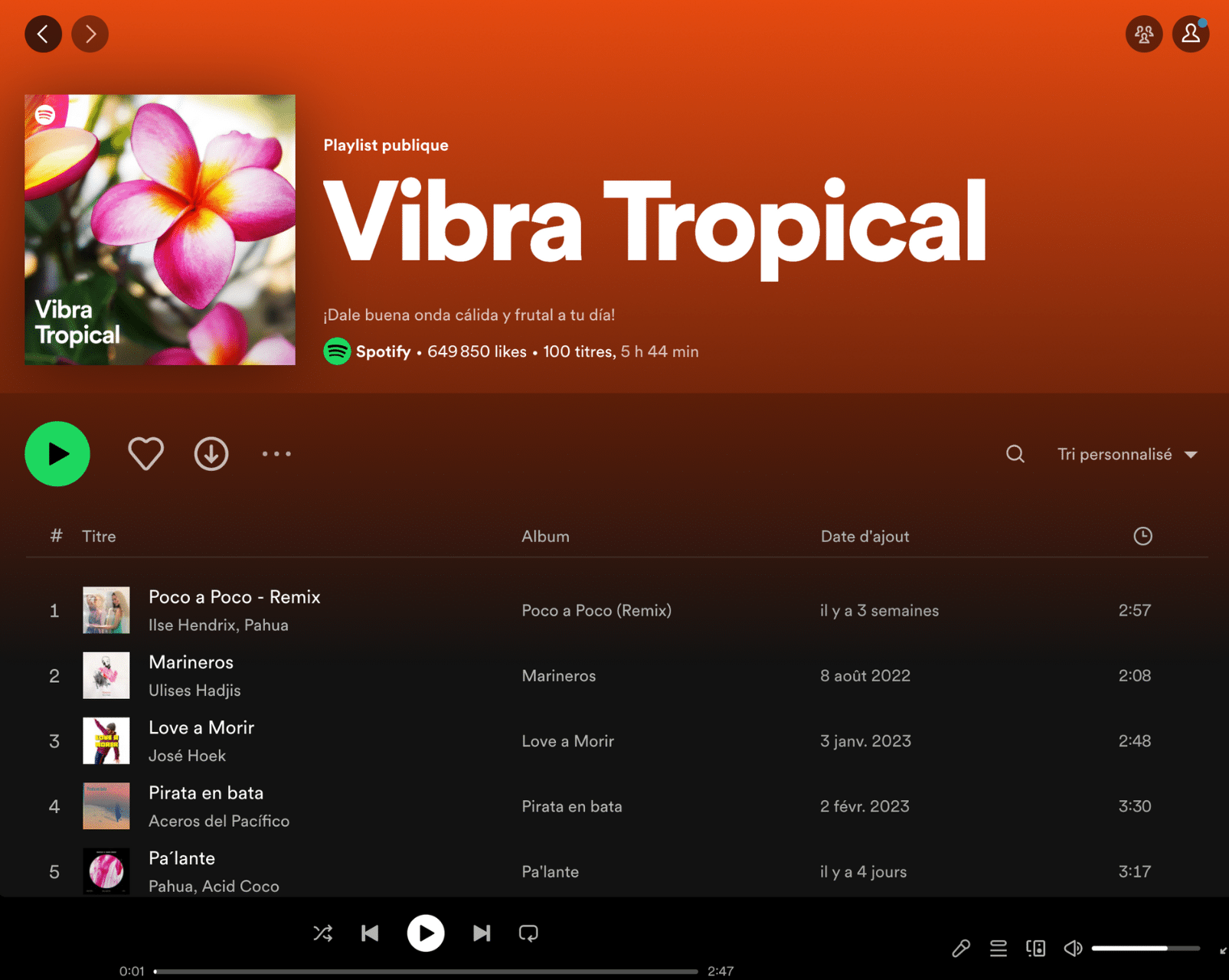Download the playlist with the arrow icon

point(211,454)
